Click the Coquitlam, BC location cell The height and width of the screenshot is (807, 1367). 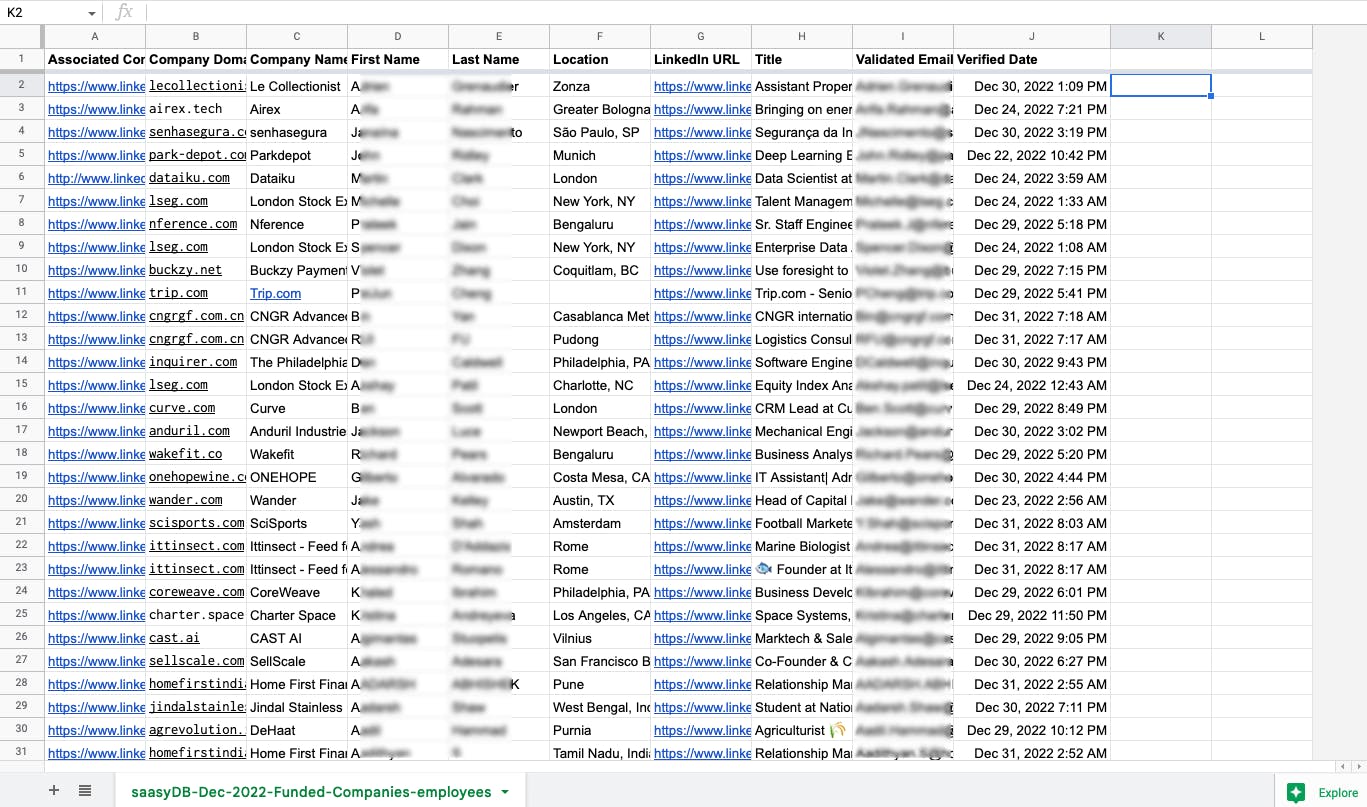(x=600, y=270)
